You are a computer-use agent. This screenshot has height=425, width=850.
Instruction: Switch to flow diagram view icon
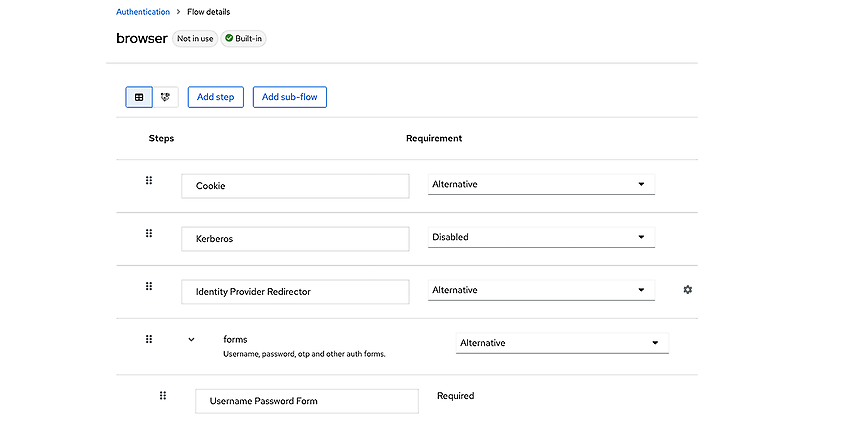(165, 97)
